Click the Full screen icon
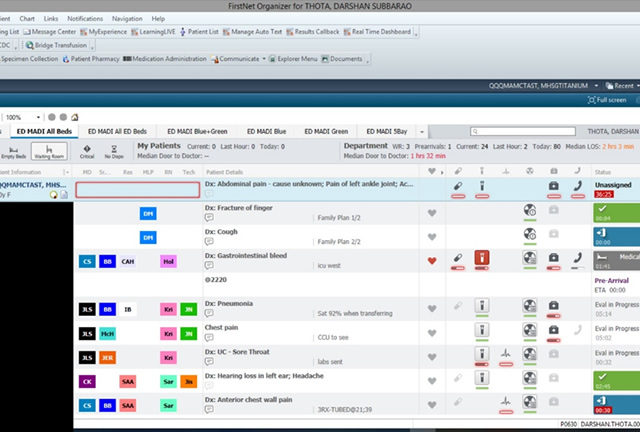 click(x=591, y=100)
